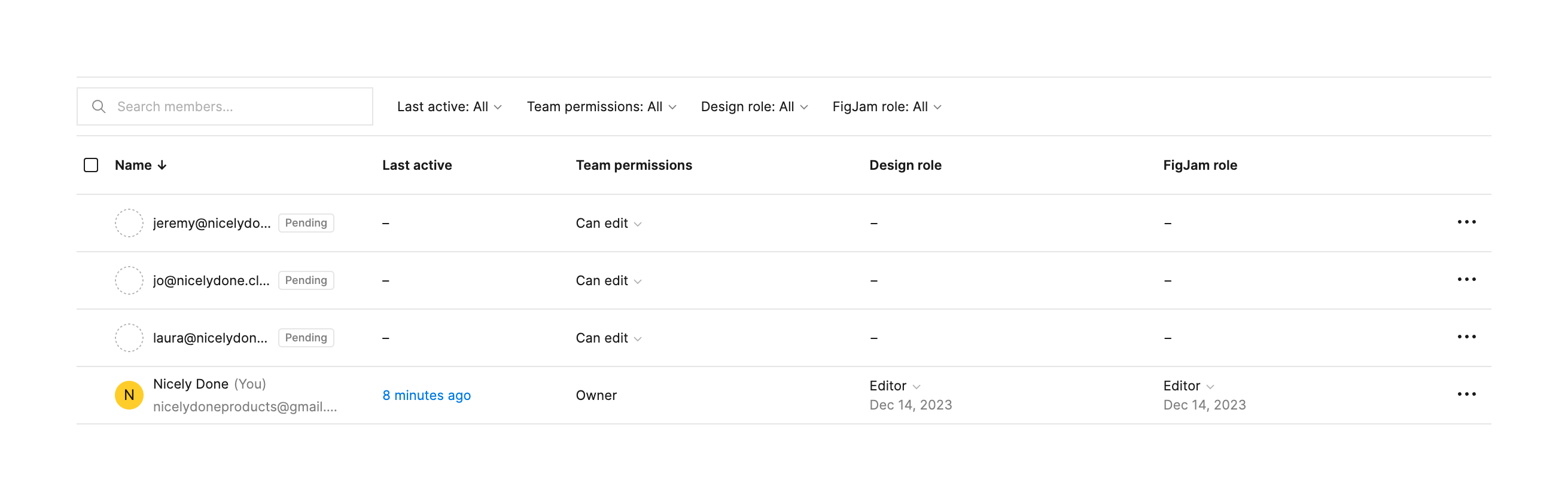The height and width of the screenshot is (501, 1568).
Task: Open more options for jeremy@nicelydo... row
Action: 1466,222
